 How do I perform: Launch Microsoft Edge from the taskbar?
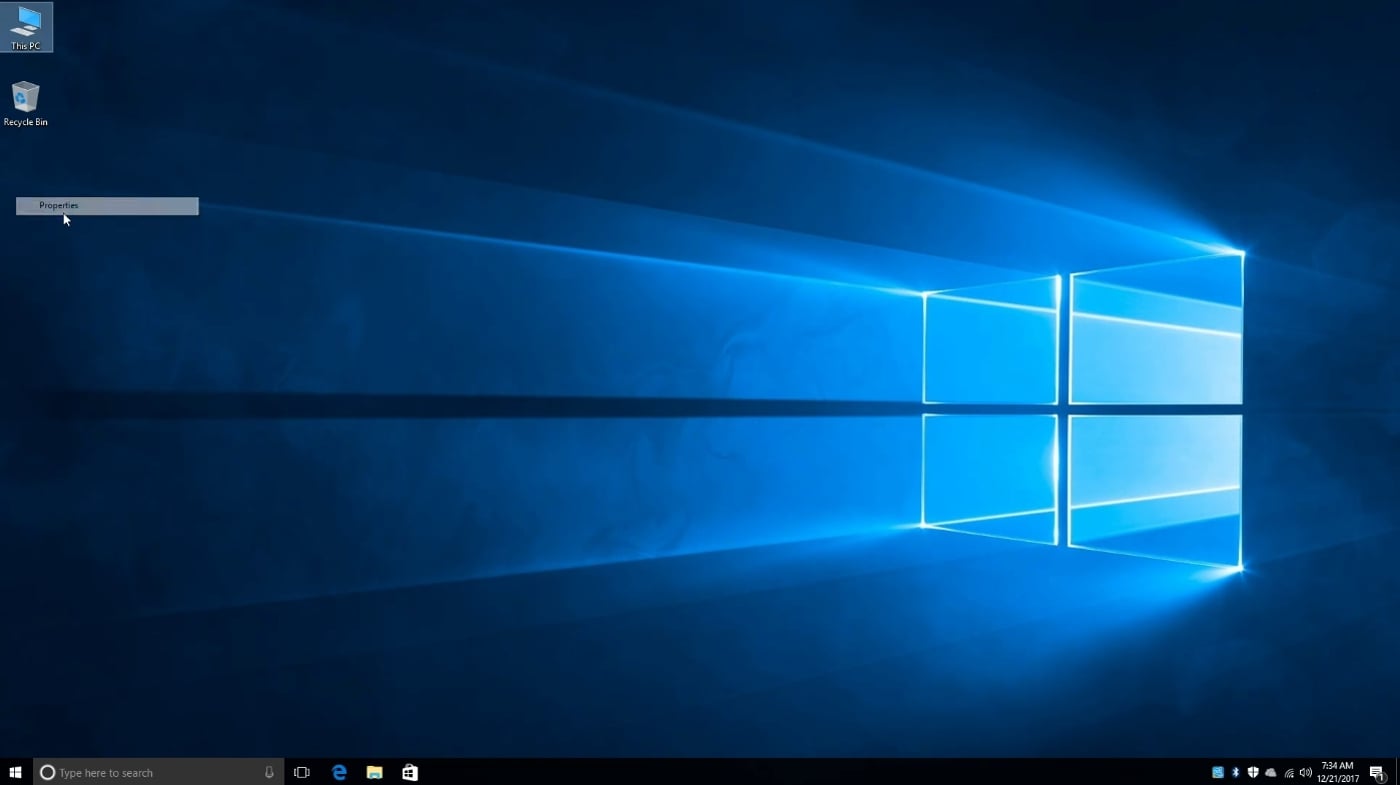(339, 772)
